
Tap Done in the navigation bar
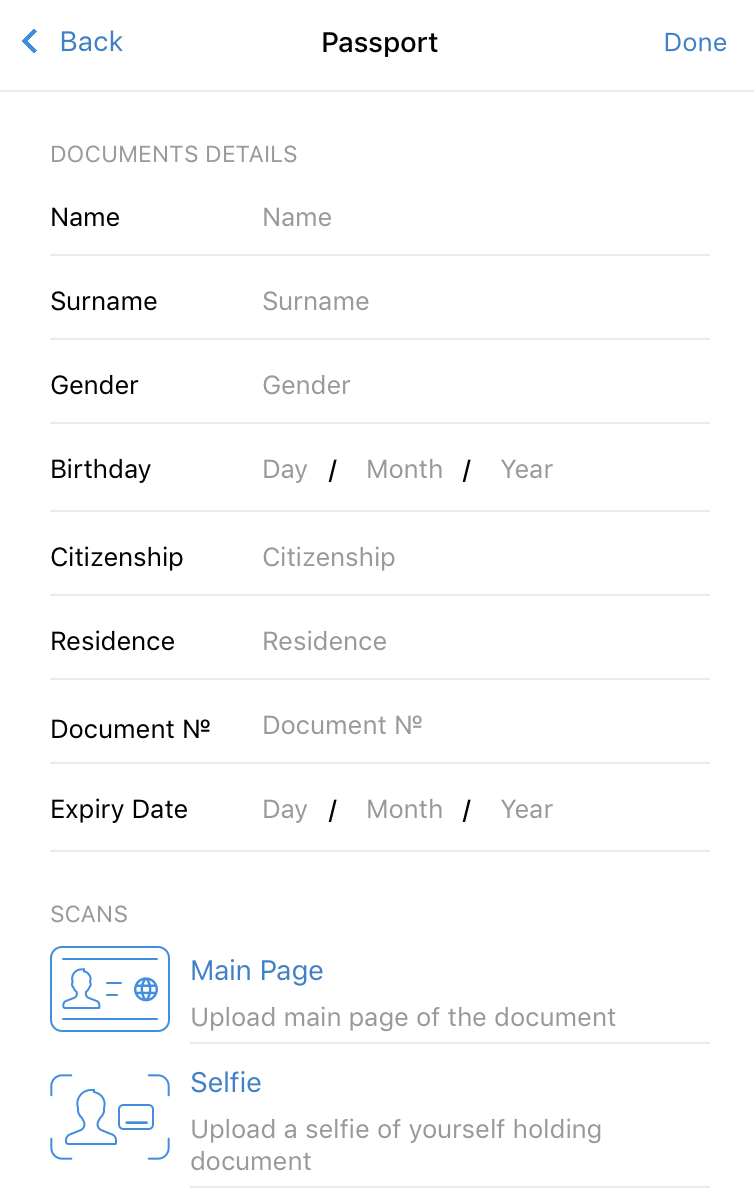pyautogui.click(x=695, y=42)
